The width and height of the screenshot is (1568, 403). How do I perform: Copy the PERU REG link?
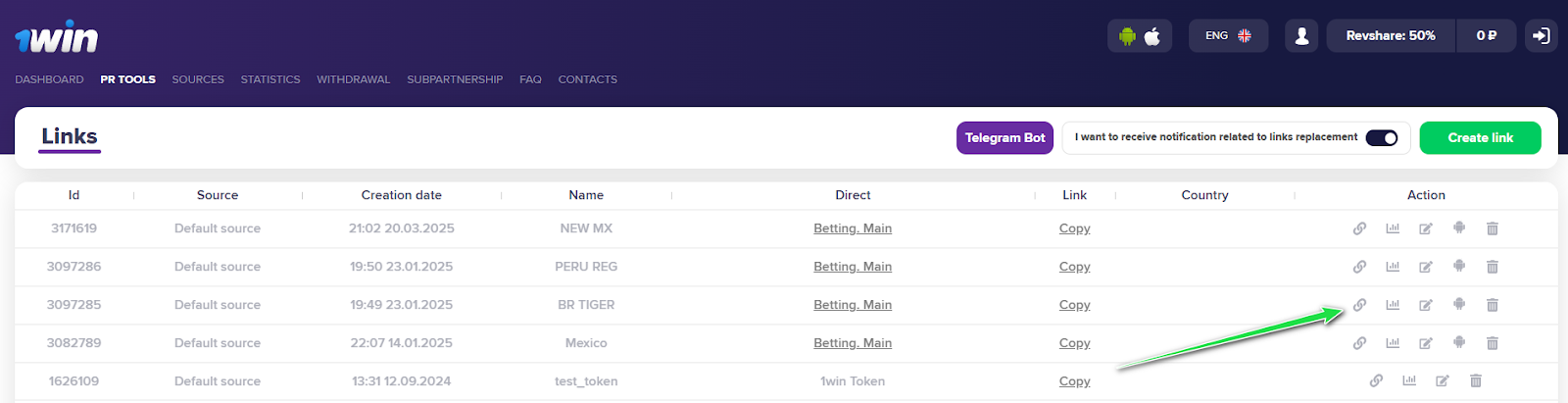1074,267
